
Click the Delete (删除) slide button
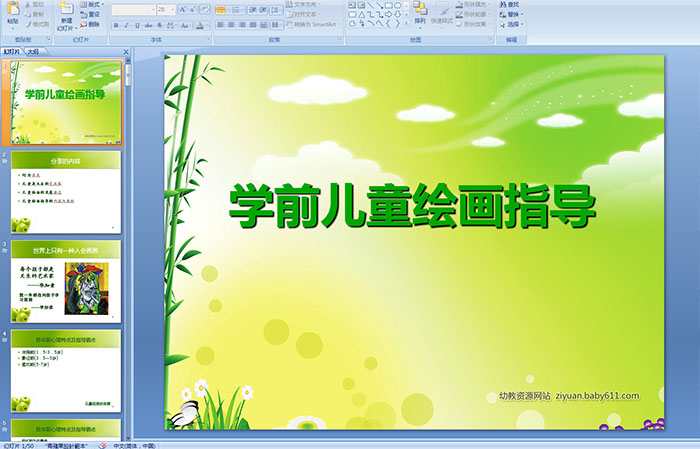click(x=90, y=24)
